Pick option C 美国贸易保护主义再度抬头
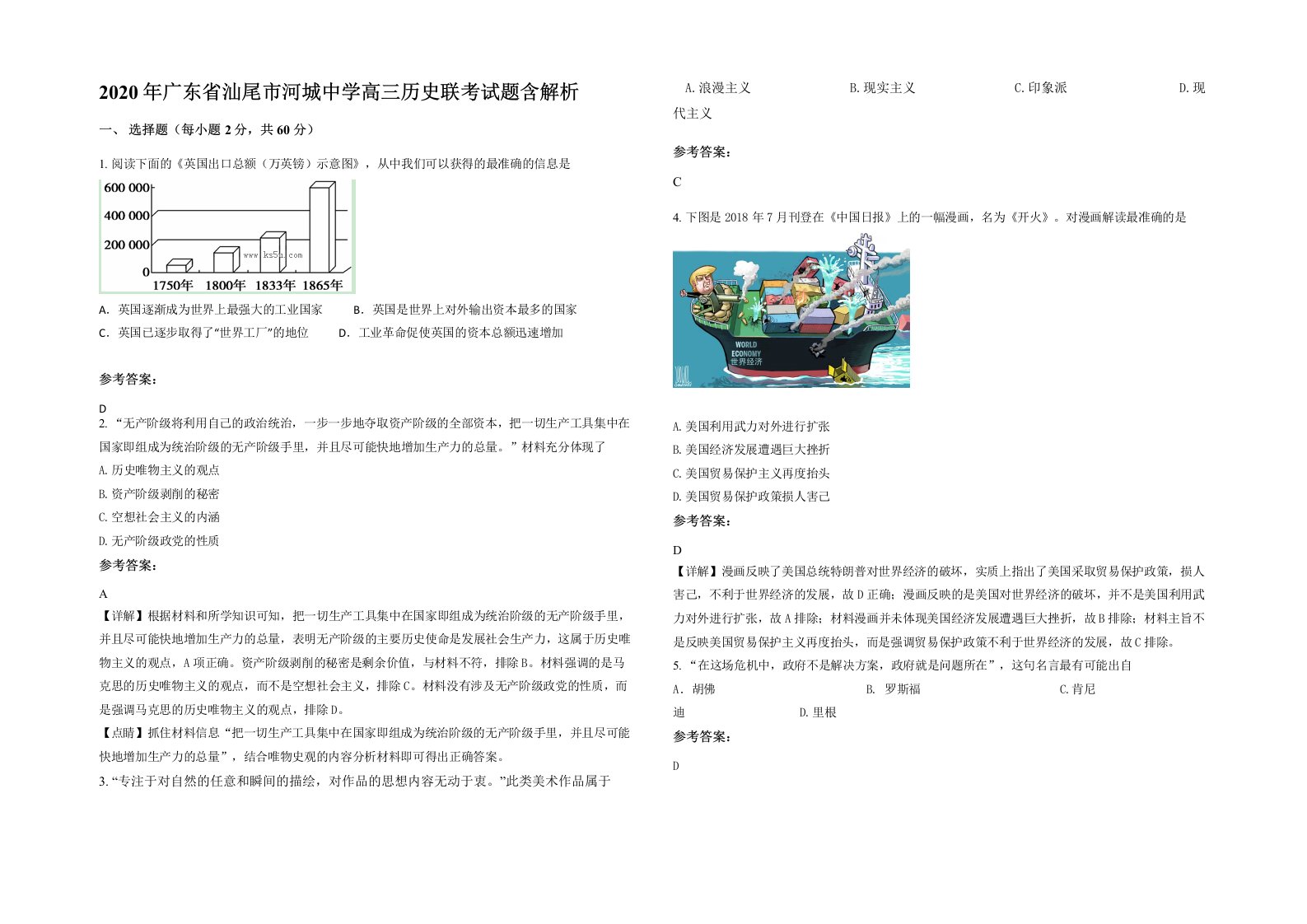 coord(751,474)
